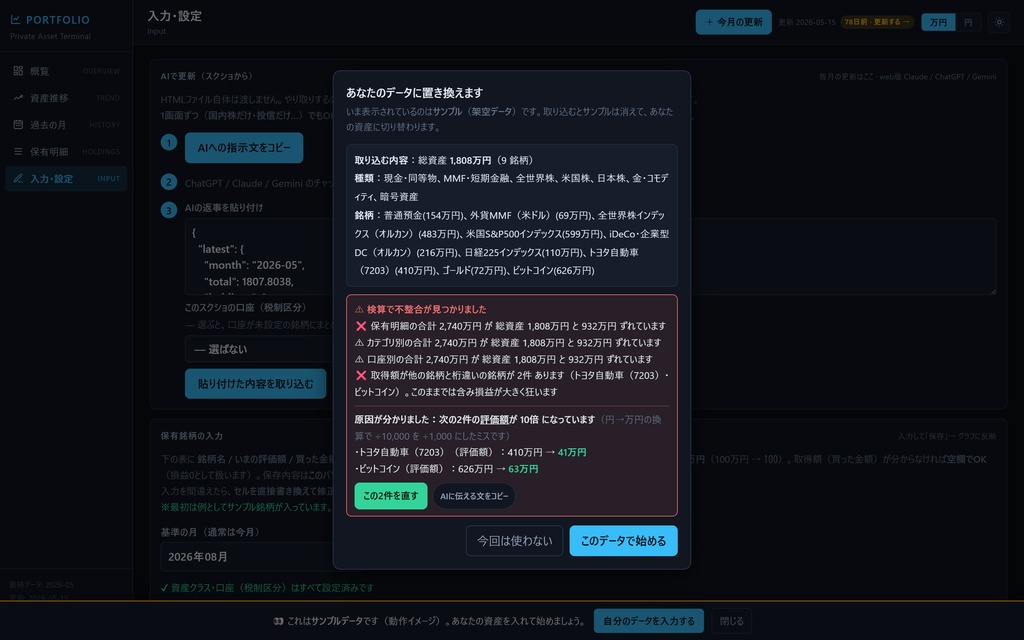Click the 自分のデータを入力する button
Image resolution: width=1024 pixels, height=640 pixels.
(x=648, y=621)
